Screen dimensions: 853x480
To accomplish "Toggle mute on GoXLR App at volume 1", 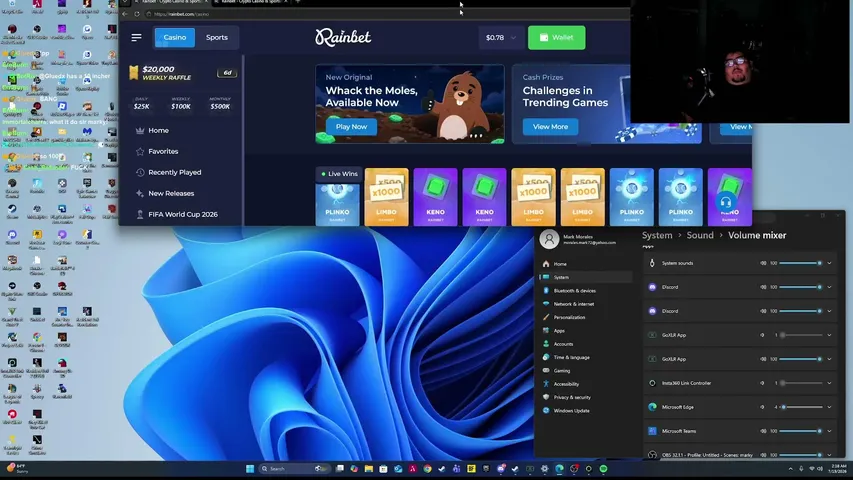I will [x=762, y=335].
